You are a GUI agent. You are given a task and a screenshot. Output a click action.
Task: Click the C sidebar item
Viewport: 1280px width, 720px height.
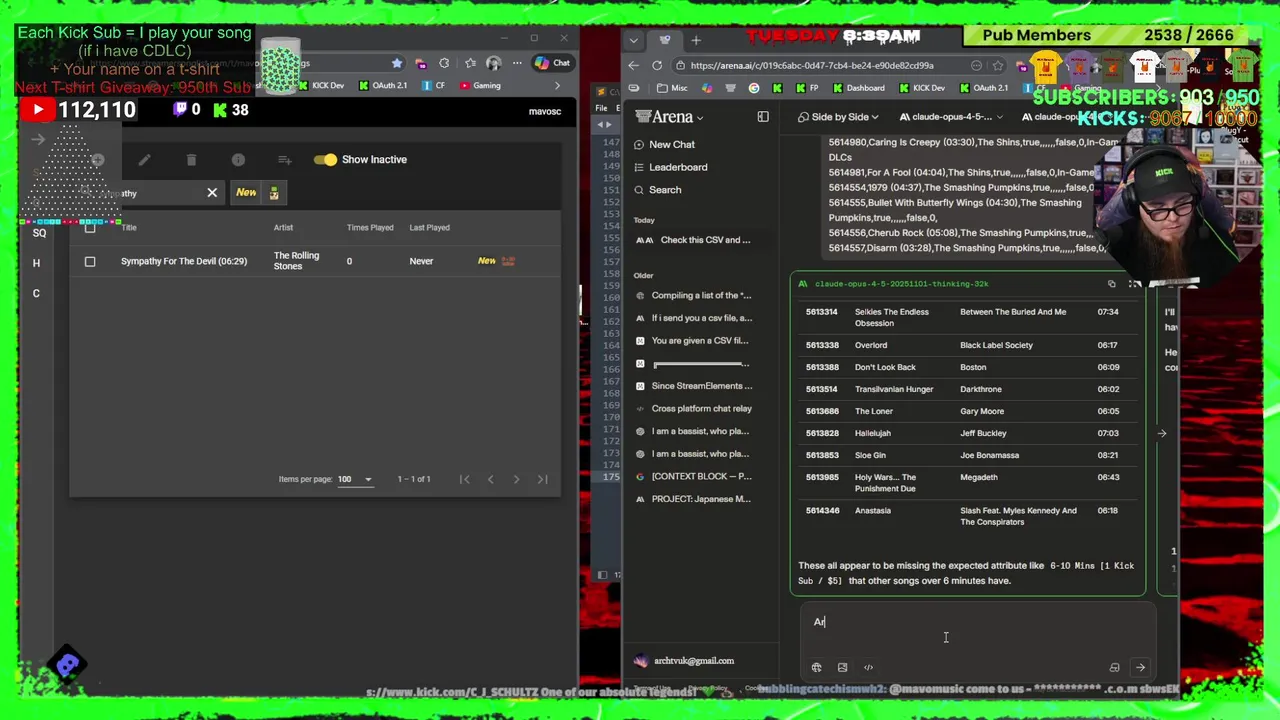(x=36, y=293)
